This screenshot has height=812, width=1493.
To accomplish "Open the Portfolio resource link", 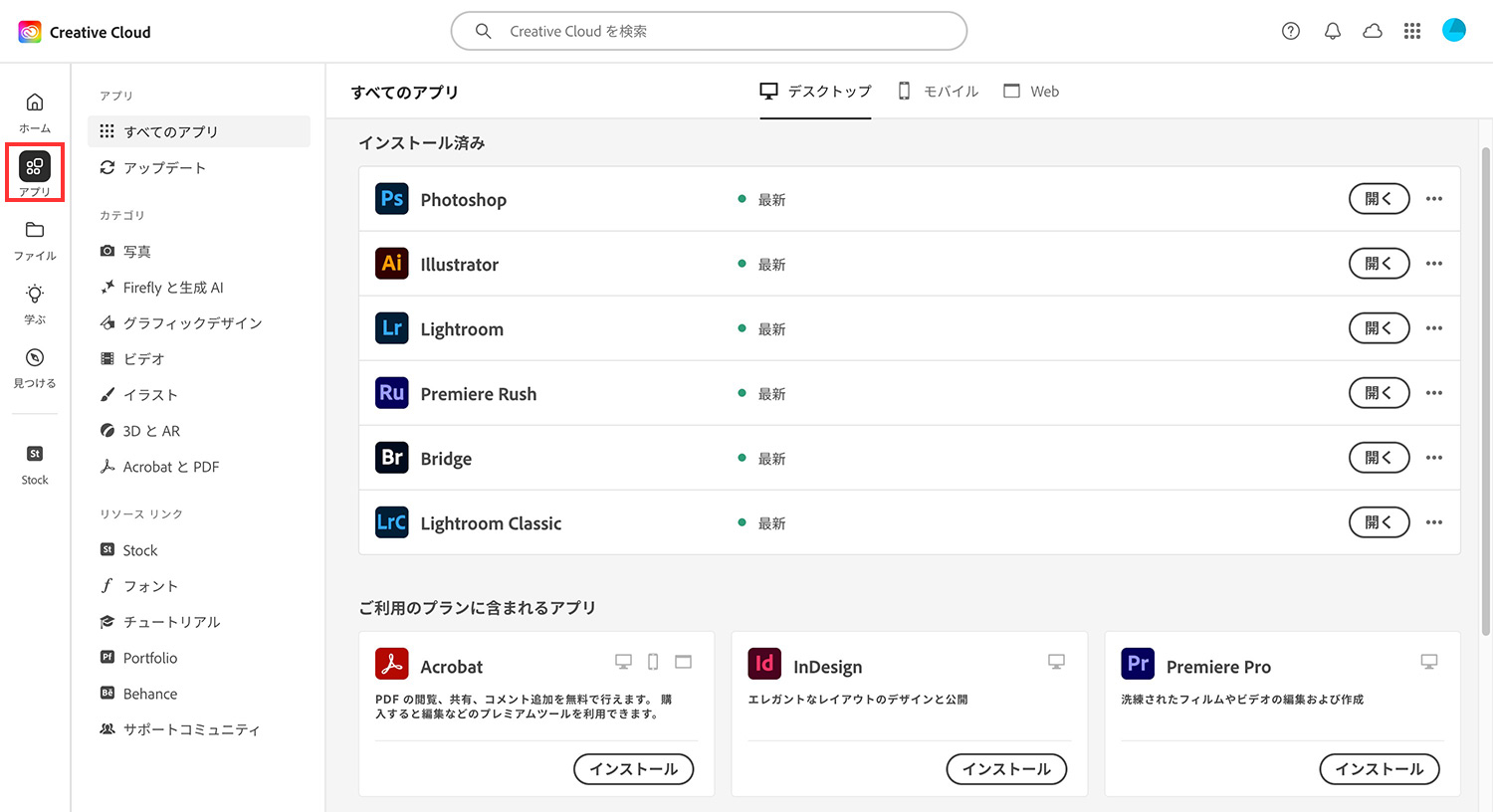I will (x=138, y=658).
